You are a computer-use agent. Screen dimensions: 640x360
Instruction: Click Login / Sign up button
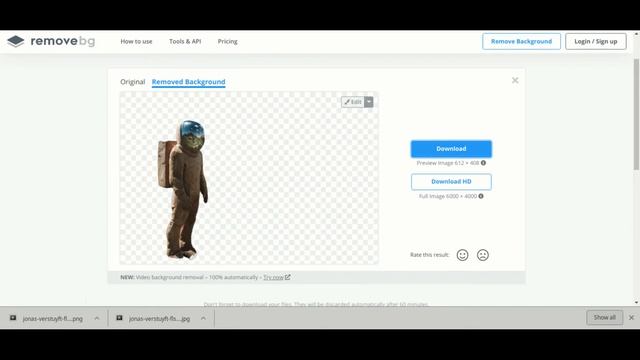(x=596, y=41)
